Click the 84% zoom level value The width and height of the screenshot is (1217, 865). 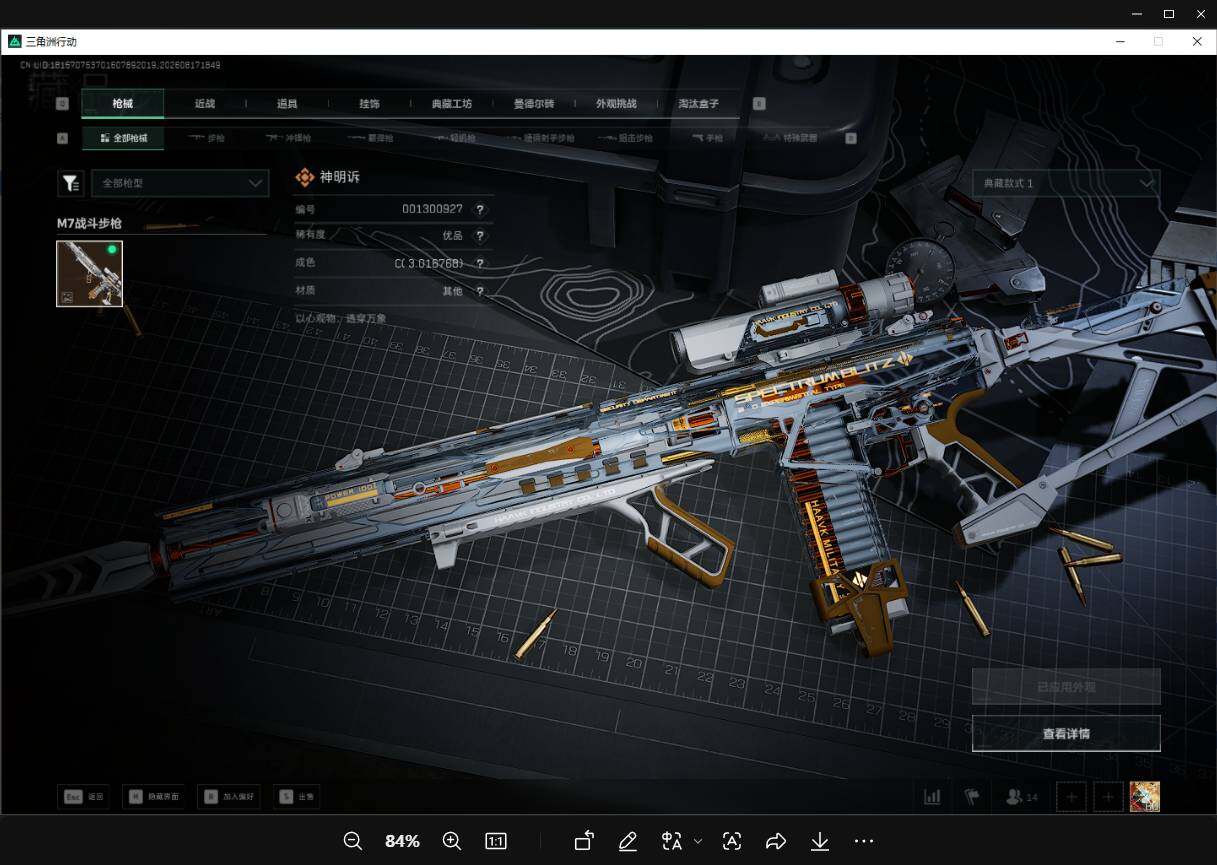point(402,841)
